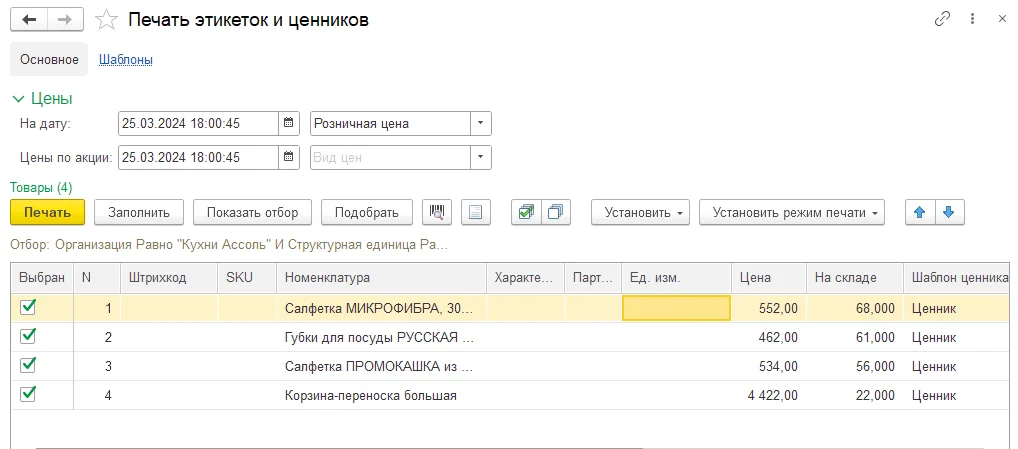Add form to favorites with star icon

pyautogui.click(x=106, y=20)
